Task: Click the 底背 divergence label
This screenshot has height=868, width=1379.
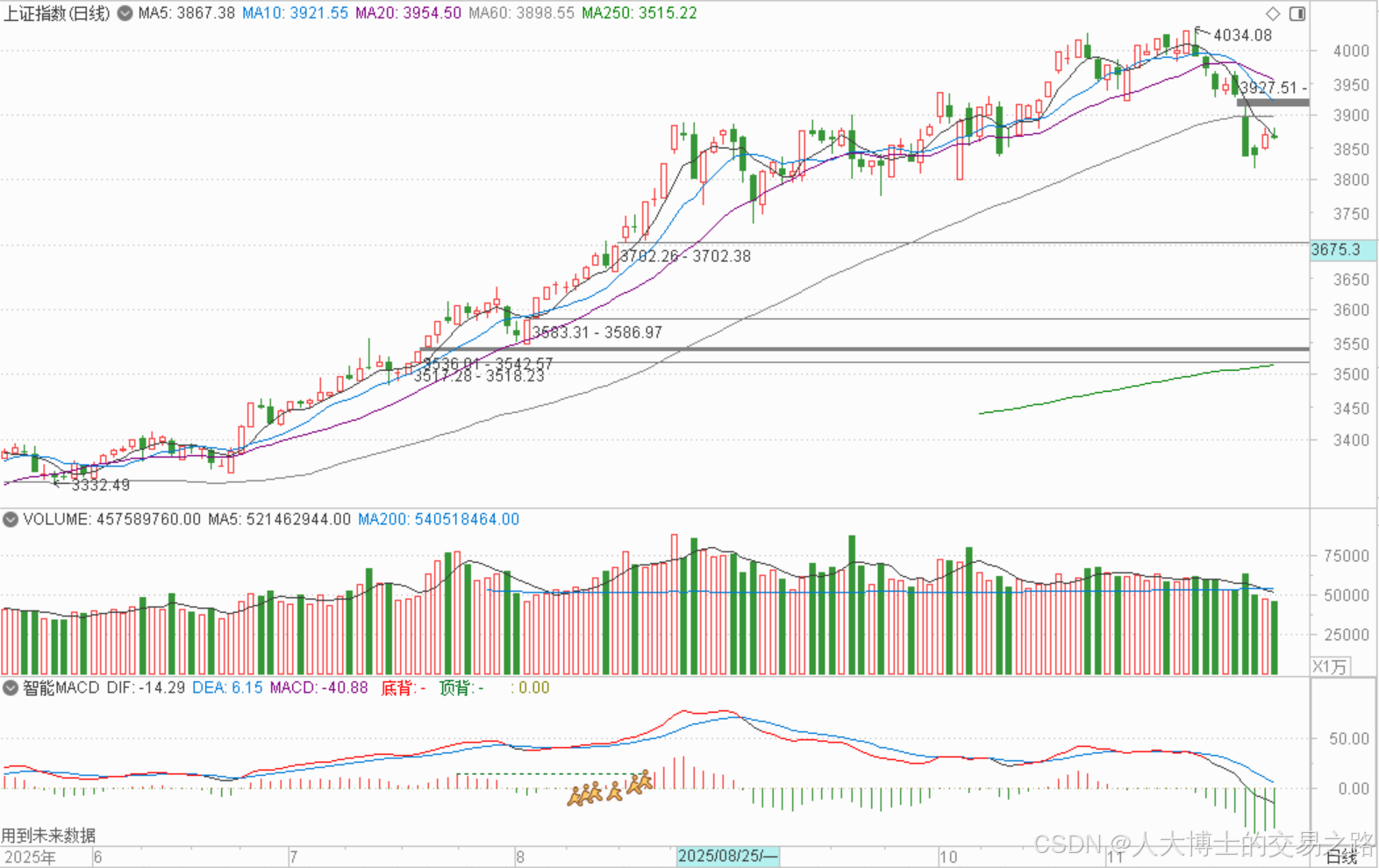Action: coord(404,688)
